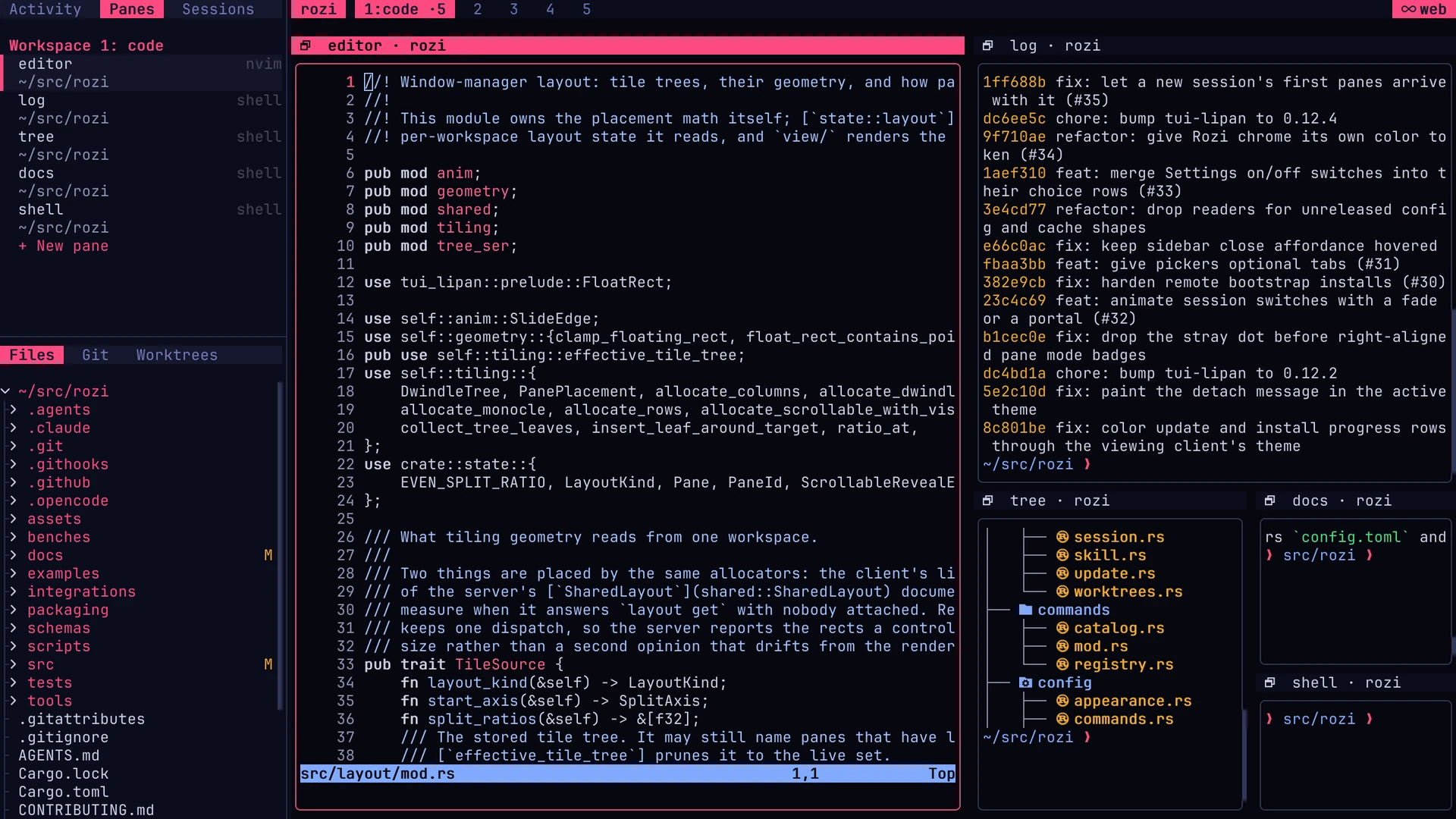Click the src/layout/mod.rs status line
The image size is (1456, 819).
pyautogui.click(x=628, y=773)
